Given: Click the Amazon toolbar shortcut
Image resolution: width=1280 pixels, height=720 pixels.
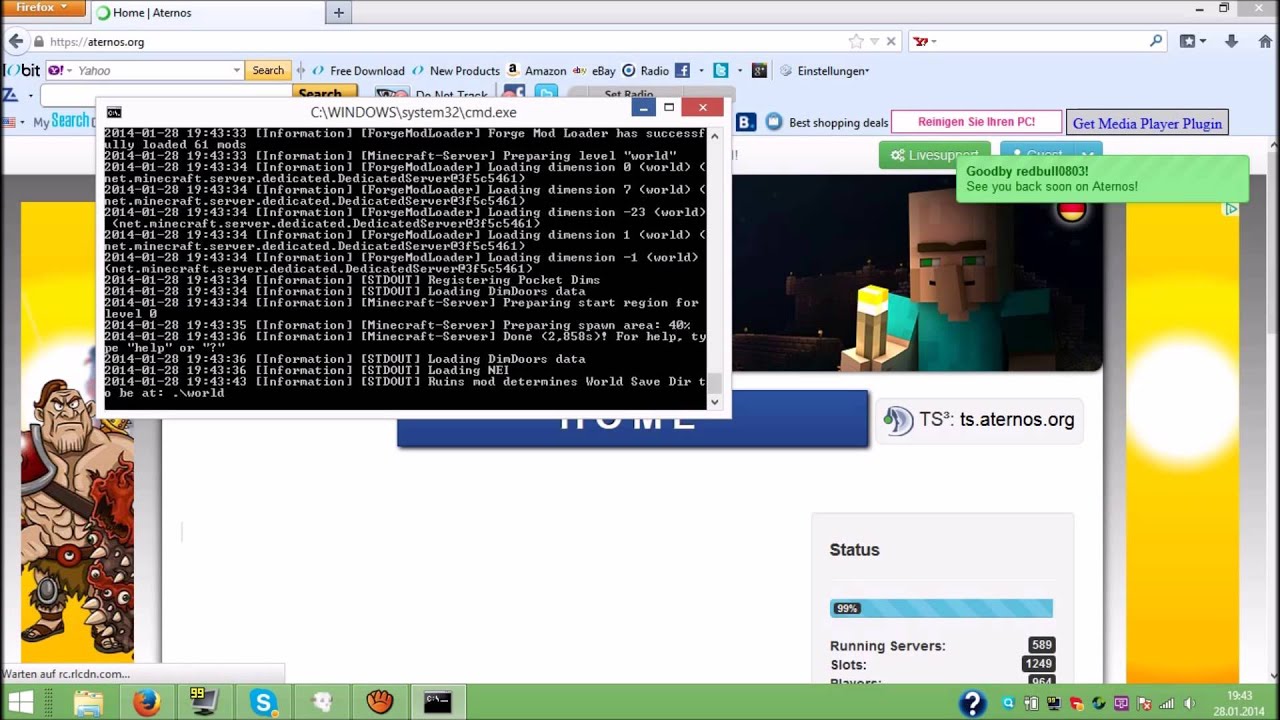Looking at the screenshot, I should (x=537, y=70).
